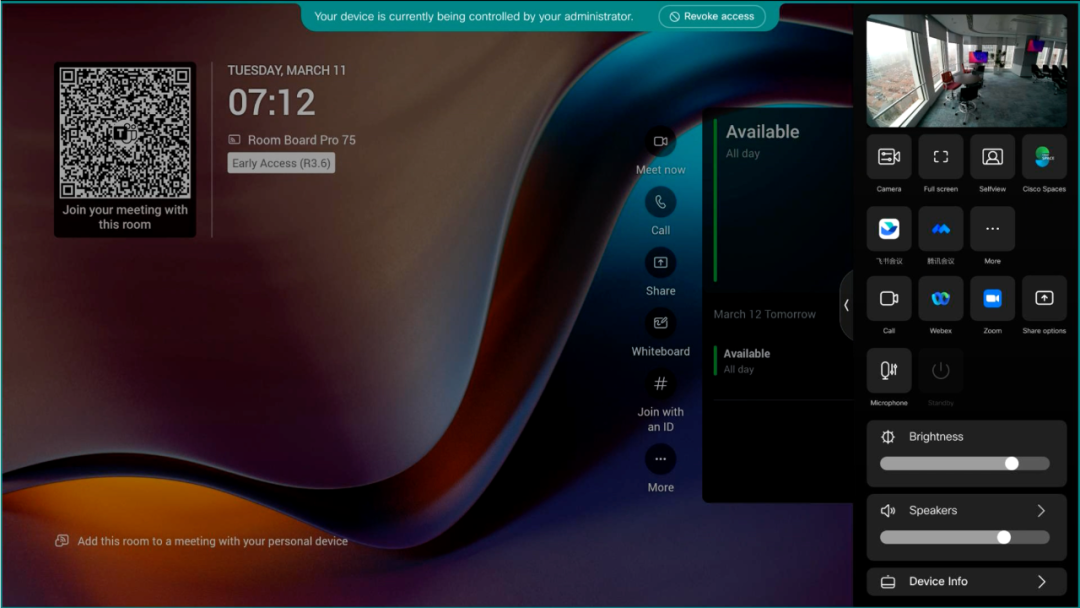The height and width of the screenshot is (608, 1080).
Task: Launch the Zoom app
Action: click(992, 299)
